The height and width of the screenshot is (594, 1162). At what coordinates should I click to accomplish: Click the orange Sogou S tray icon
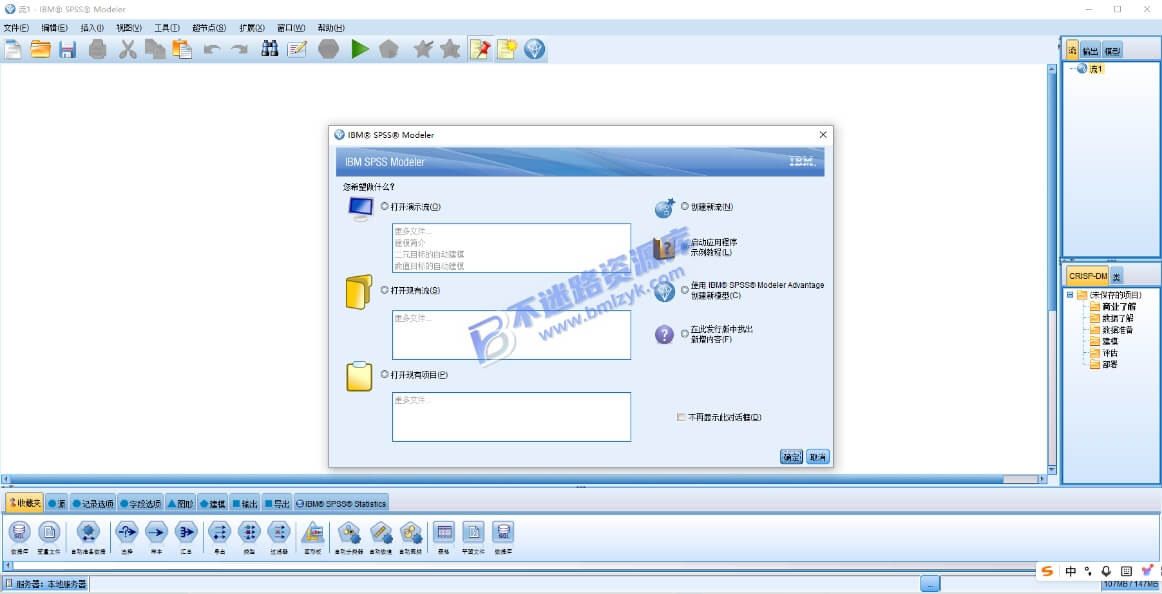tap(1047, 571)
